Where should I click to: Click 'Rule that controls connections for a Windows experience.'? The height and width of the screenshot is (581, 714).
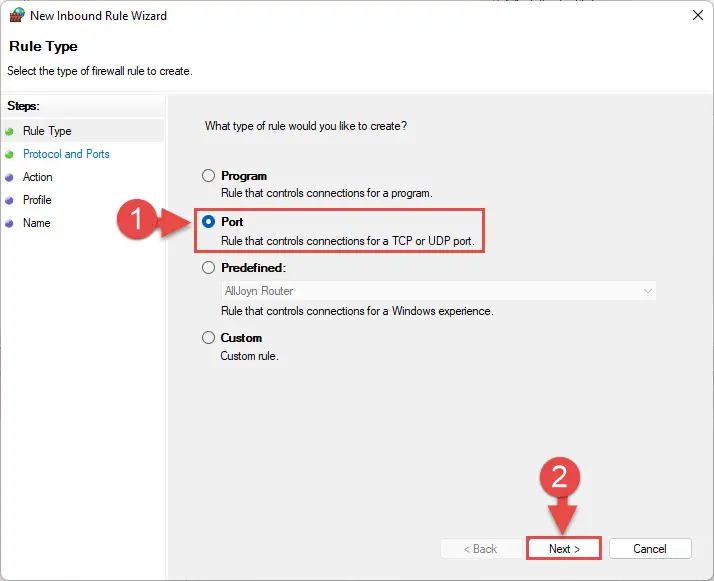(357, 311)
